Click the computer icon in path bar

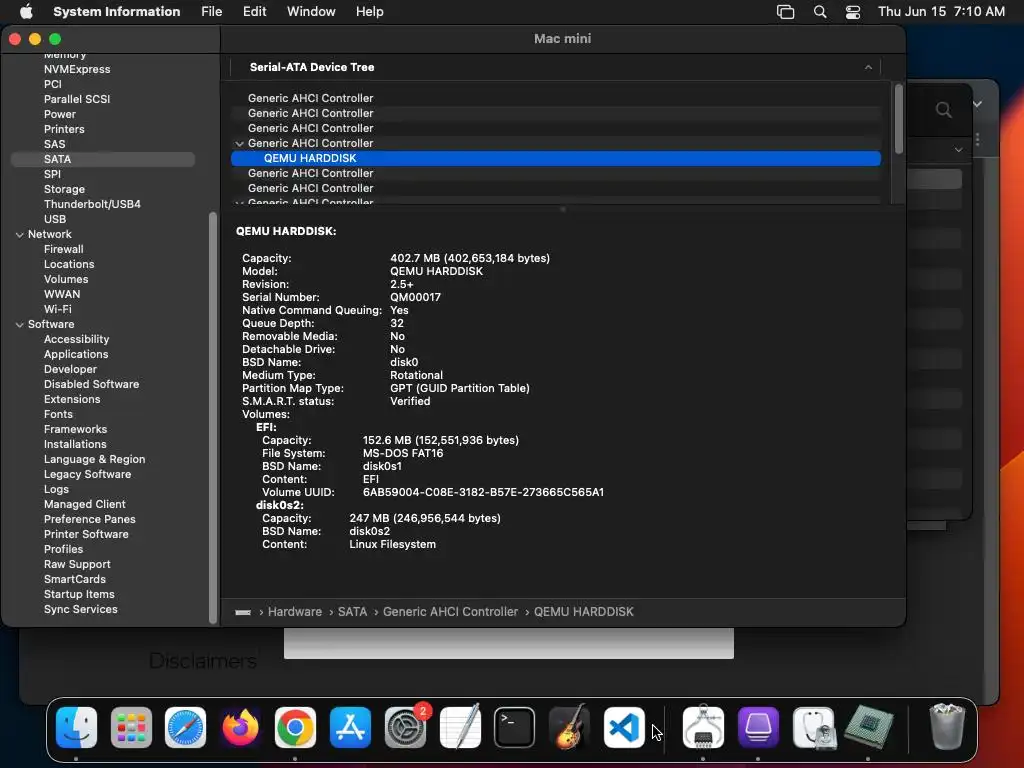pyautogui.click(x=243, y=612)
